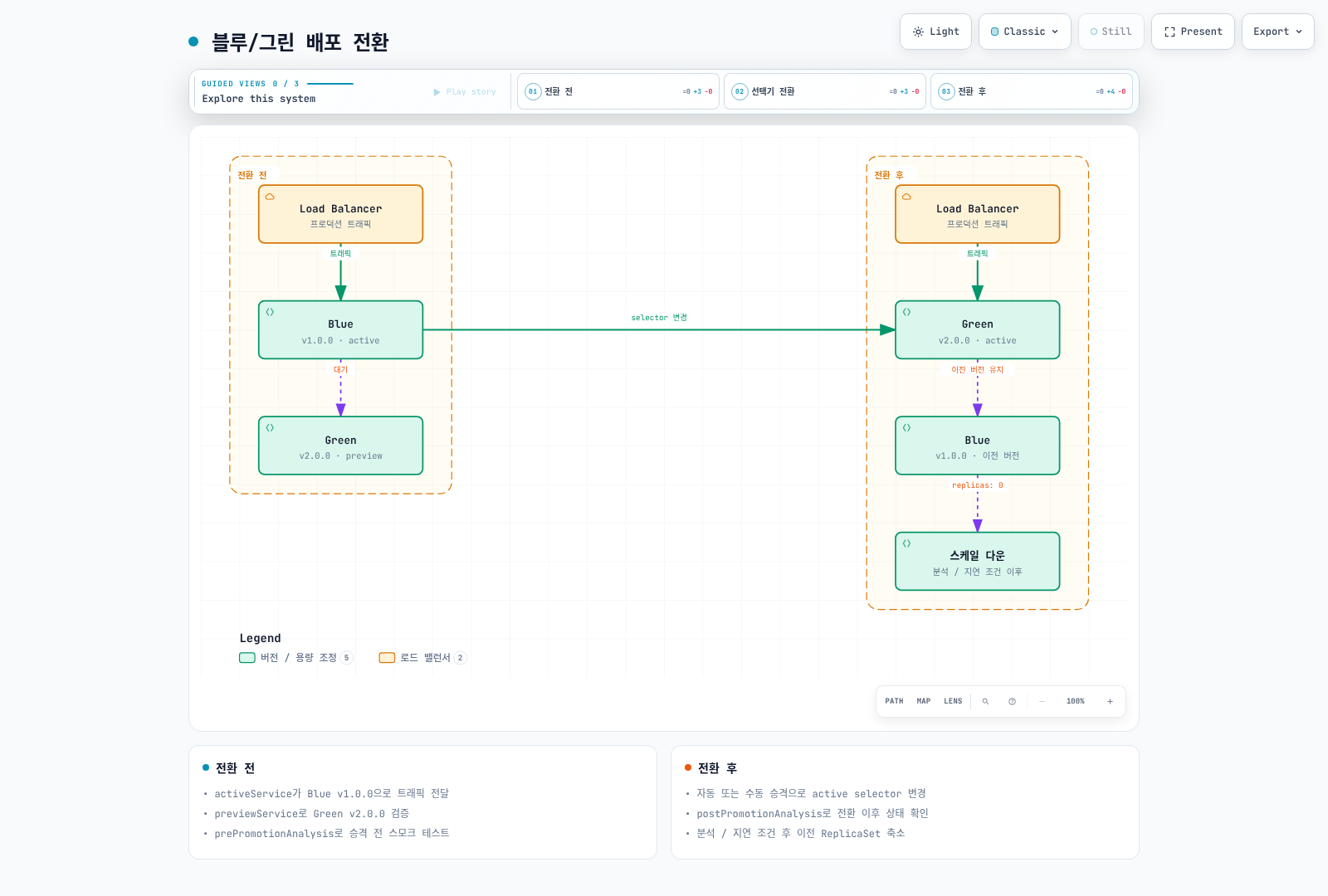1328x896 pixels.
Task: Click the Present fullscreen brackets icon
Action: (1169, 32)
